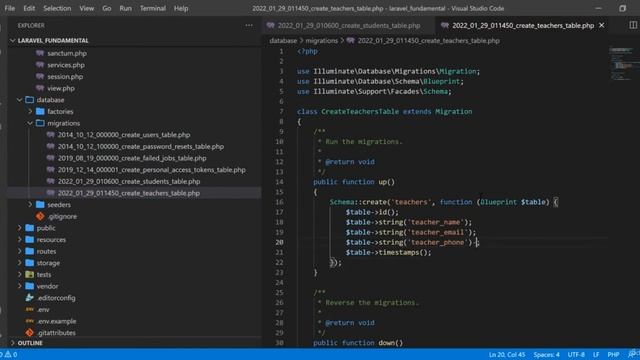Click the factories folder icon
Screen dimensions: 640x360
[x=40, y=111]
